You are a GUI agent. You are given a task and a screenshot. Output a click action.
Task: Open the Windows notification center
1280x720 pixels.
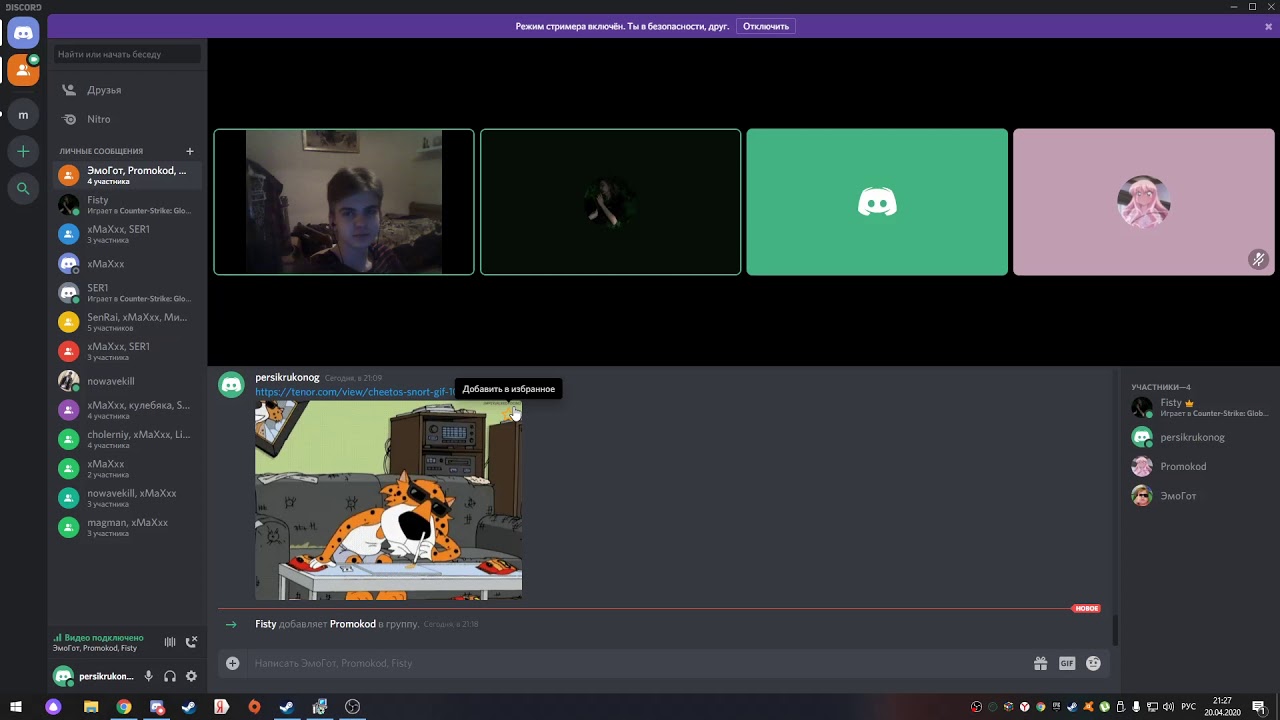(1259, 707)
